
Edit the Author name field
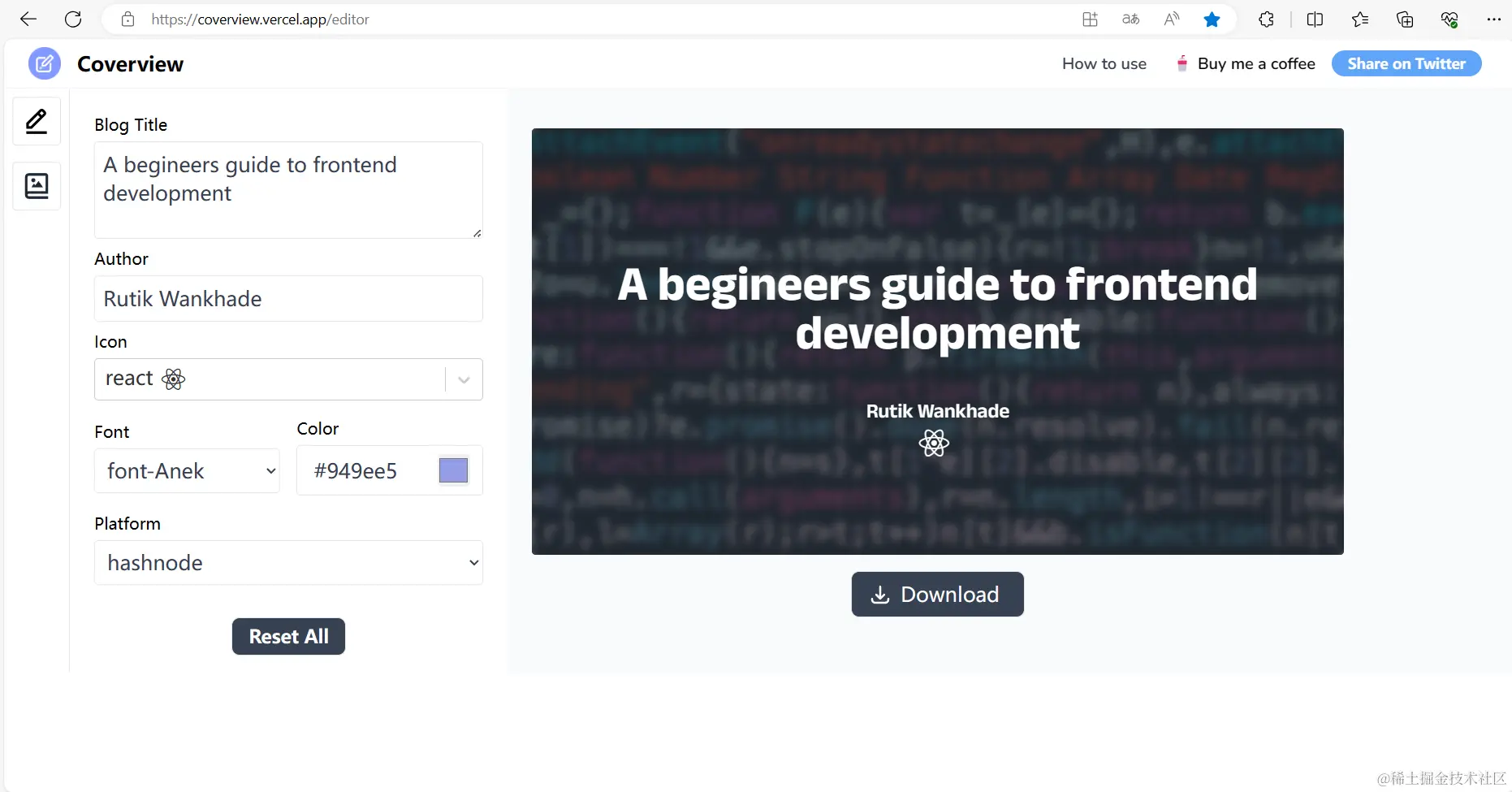click(x=288, y=299)
